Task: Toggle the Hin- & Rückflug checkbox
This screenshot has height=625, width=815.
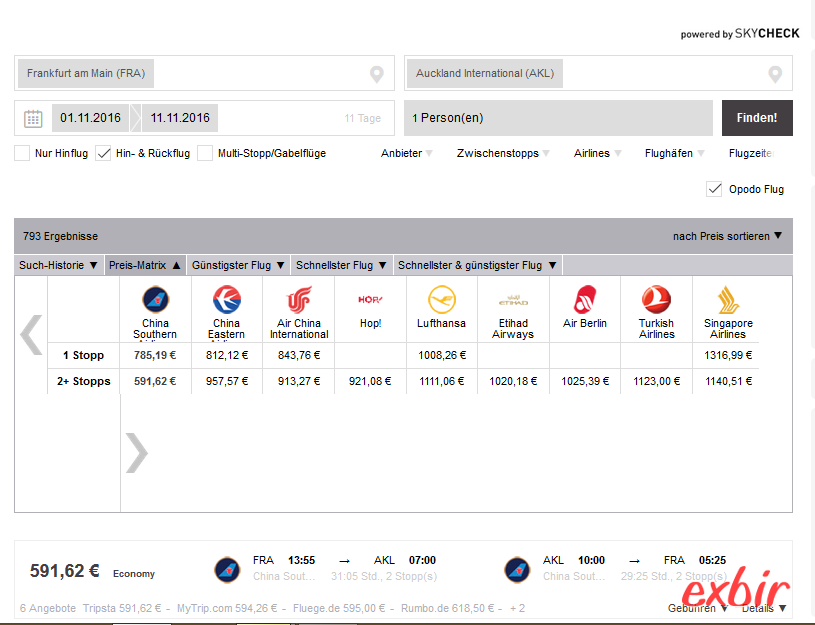Action: coord(103,153)
